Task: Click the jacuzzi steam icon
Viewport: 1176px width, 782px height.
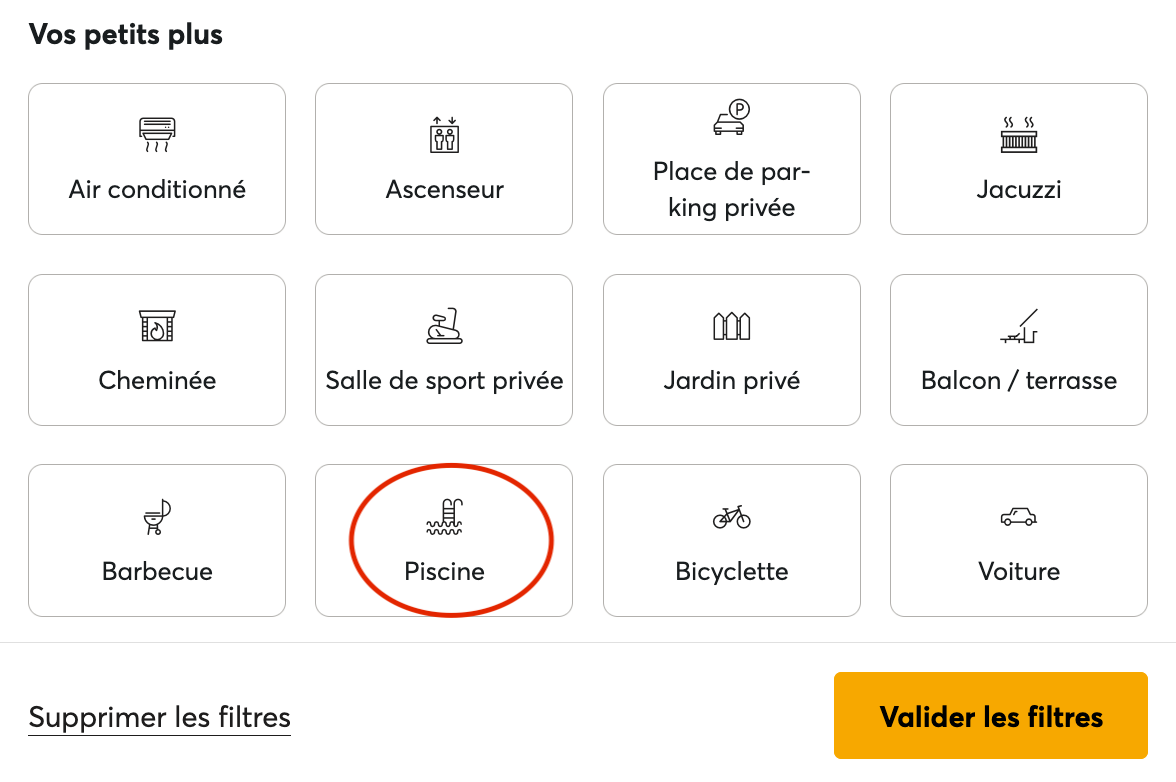Action: point(1019,134)
